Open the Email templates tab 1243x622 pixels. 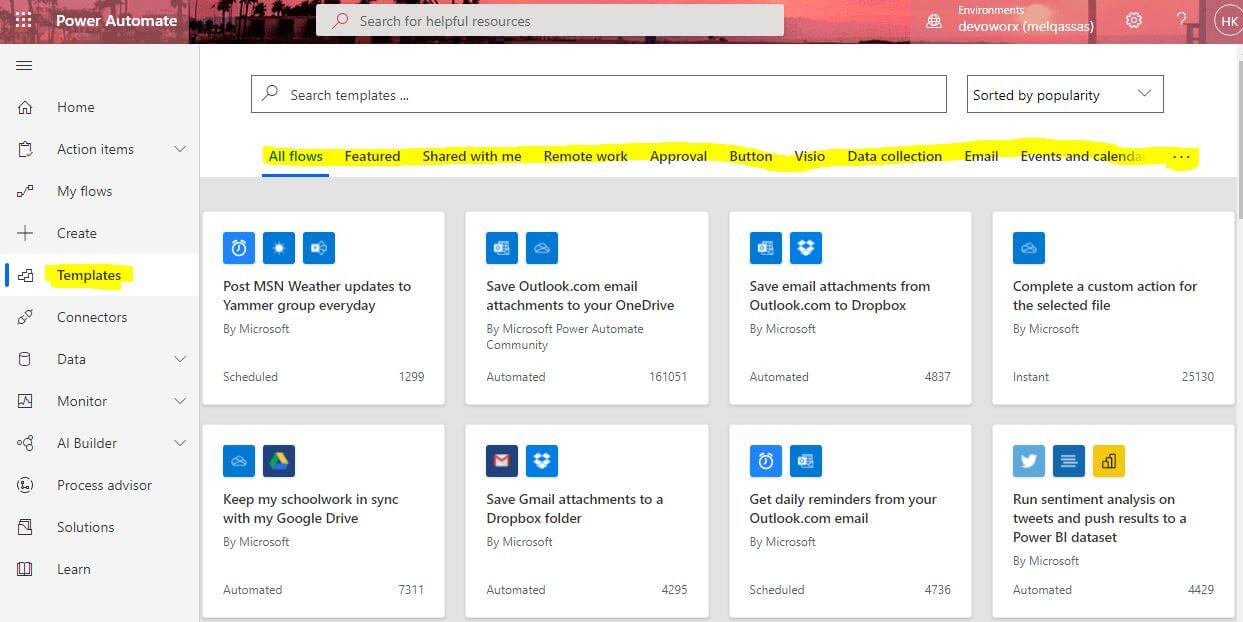pyautogui.click(x=980, y=156)
